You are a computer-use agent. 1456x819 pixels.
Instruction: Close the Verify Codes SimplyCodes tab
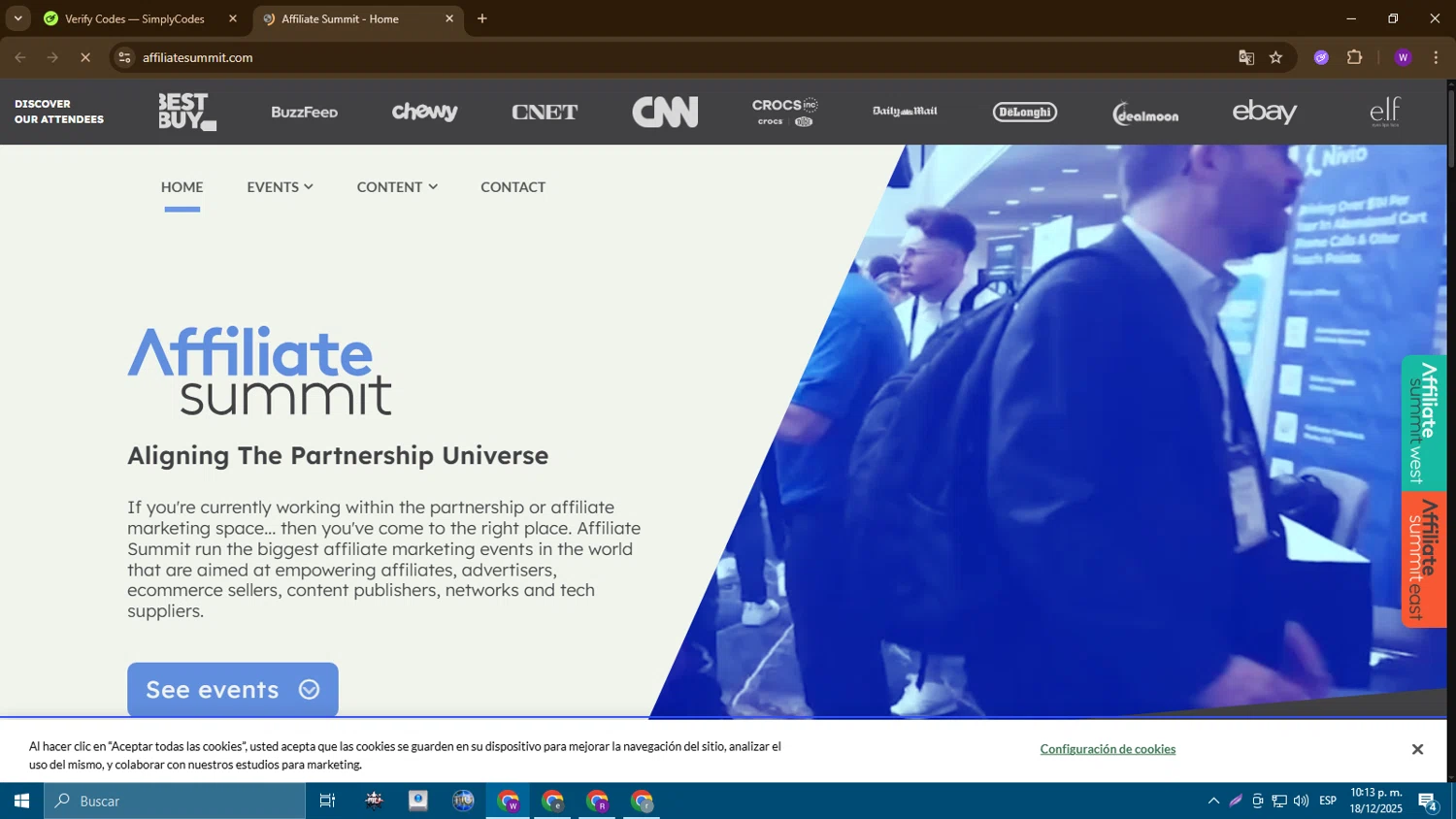[233, 18]
